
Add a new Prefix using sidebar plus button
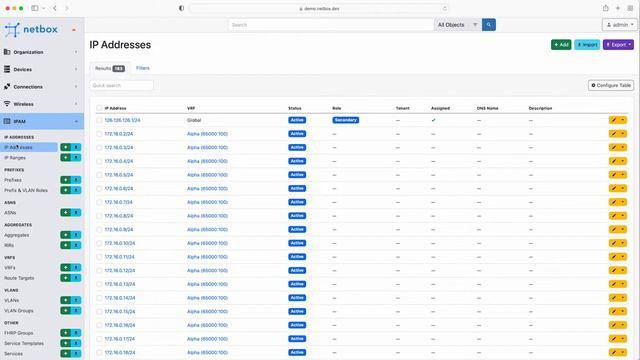(x=65, y=180)
